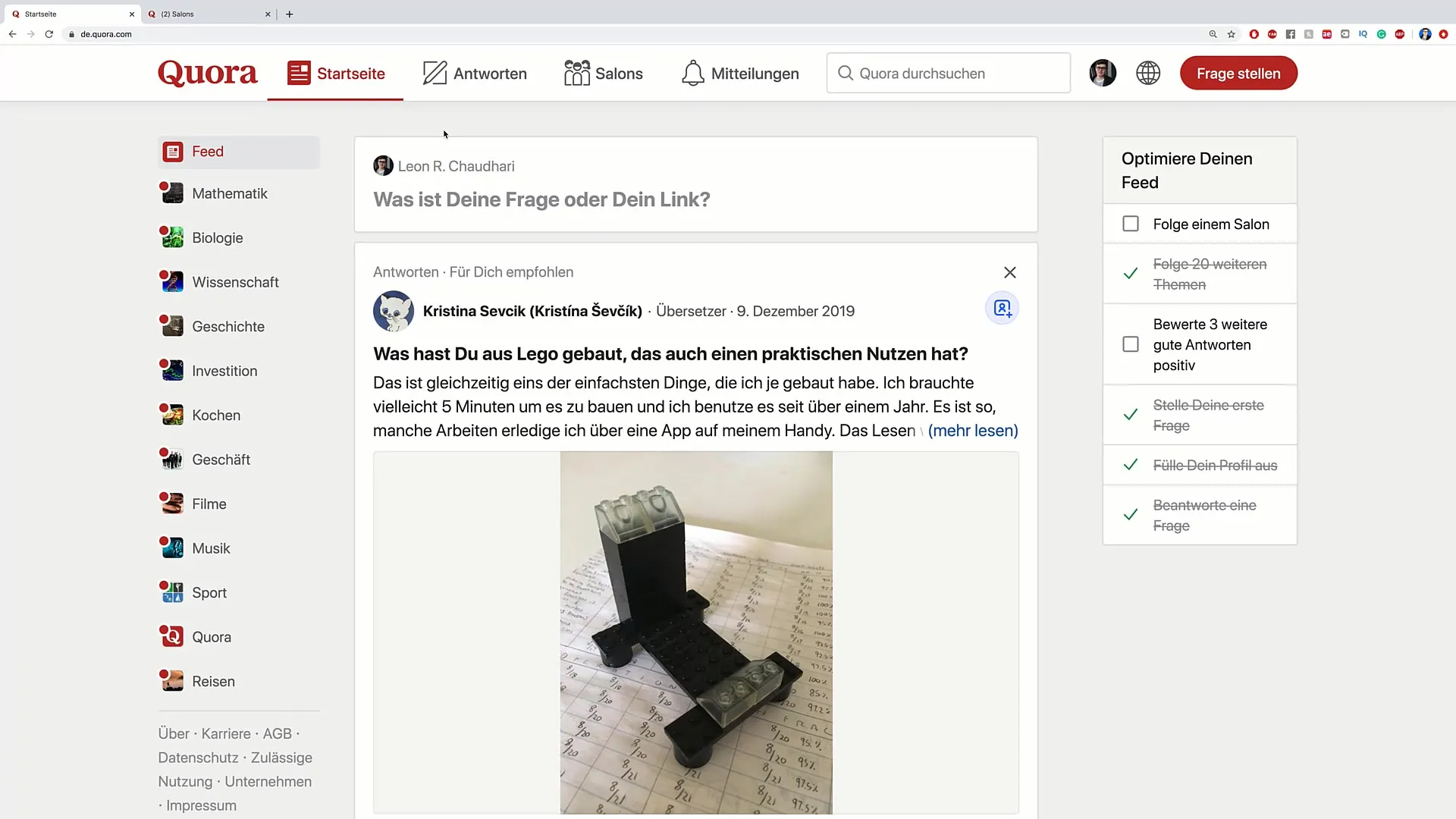1456x819 pixels.
Task: Click the Lego build thumbnail image
Action: (696, 632)
